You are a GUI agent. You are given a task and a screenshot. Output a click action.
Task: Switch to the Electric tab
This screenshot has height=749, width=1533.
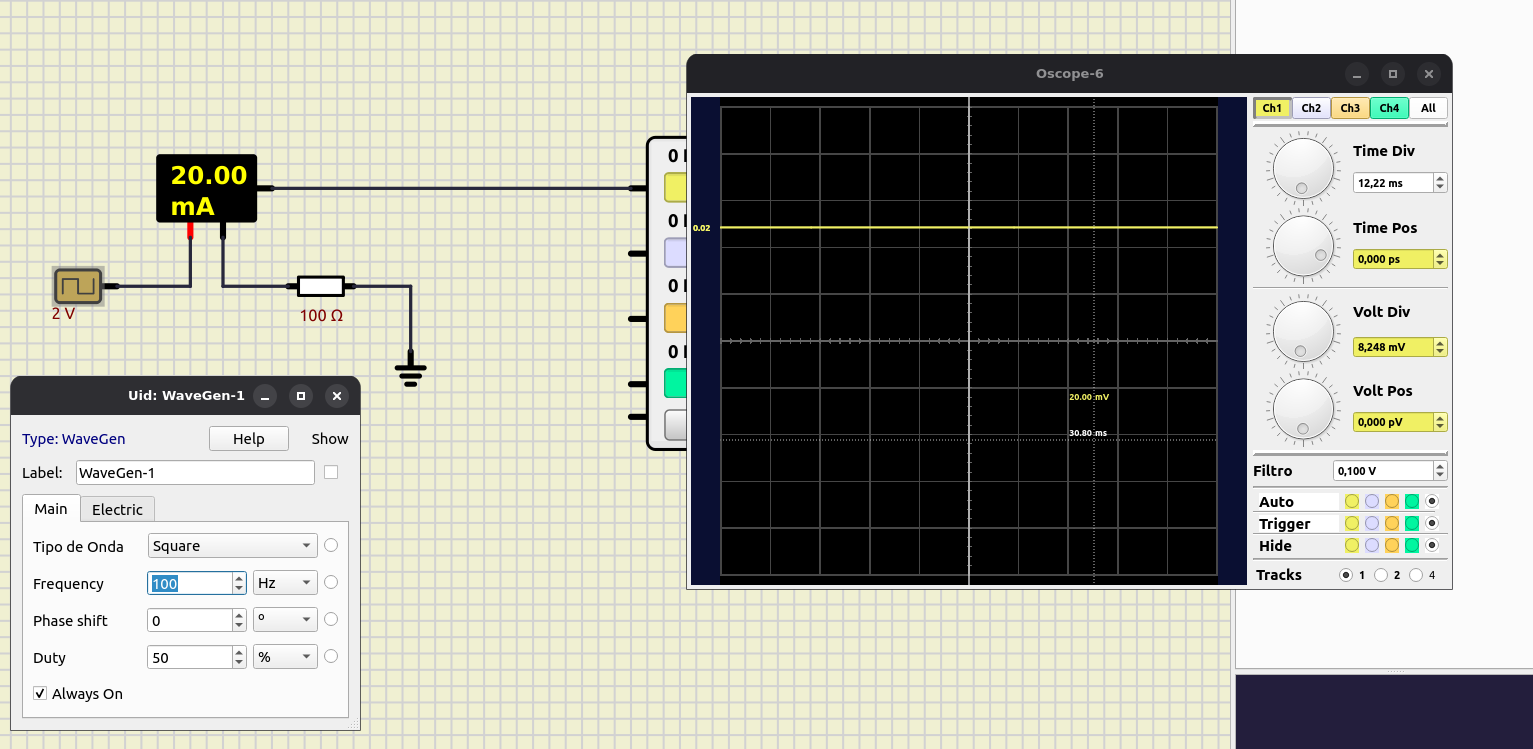(x=117, y=509)
